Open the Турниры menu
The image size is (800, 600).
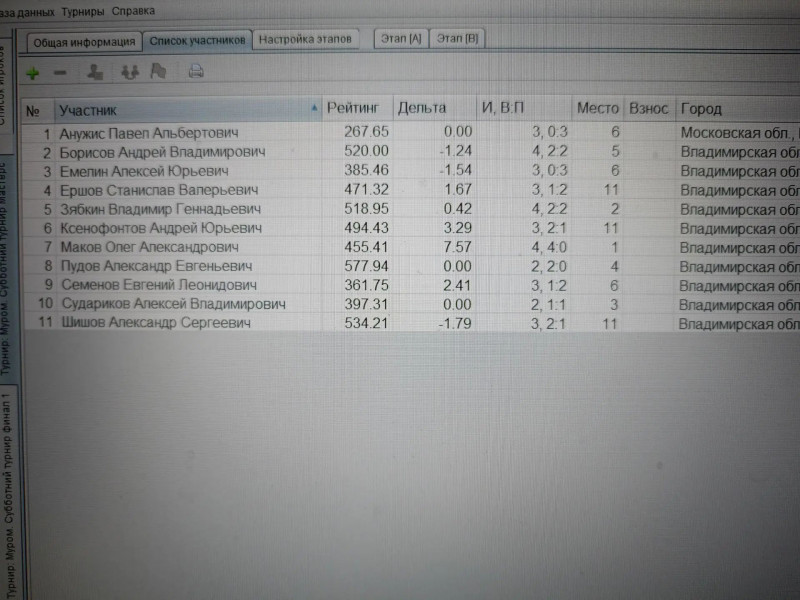click(x=83, y=11)
